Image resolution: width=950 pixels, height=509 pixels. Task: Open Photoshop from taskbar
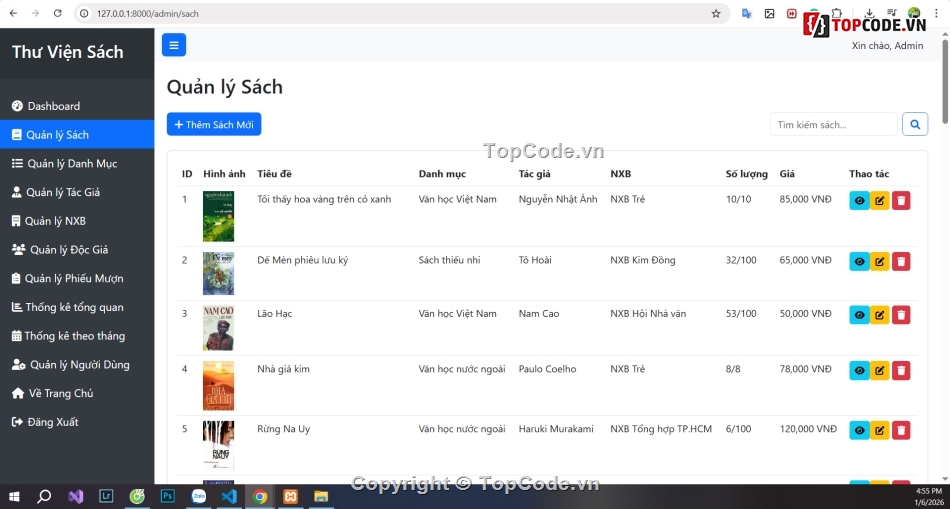pyautogui.click(x=168, y=497)
